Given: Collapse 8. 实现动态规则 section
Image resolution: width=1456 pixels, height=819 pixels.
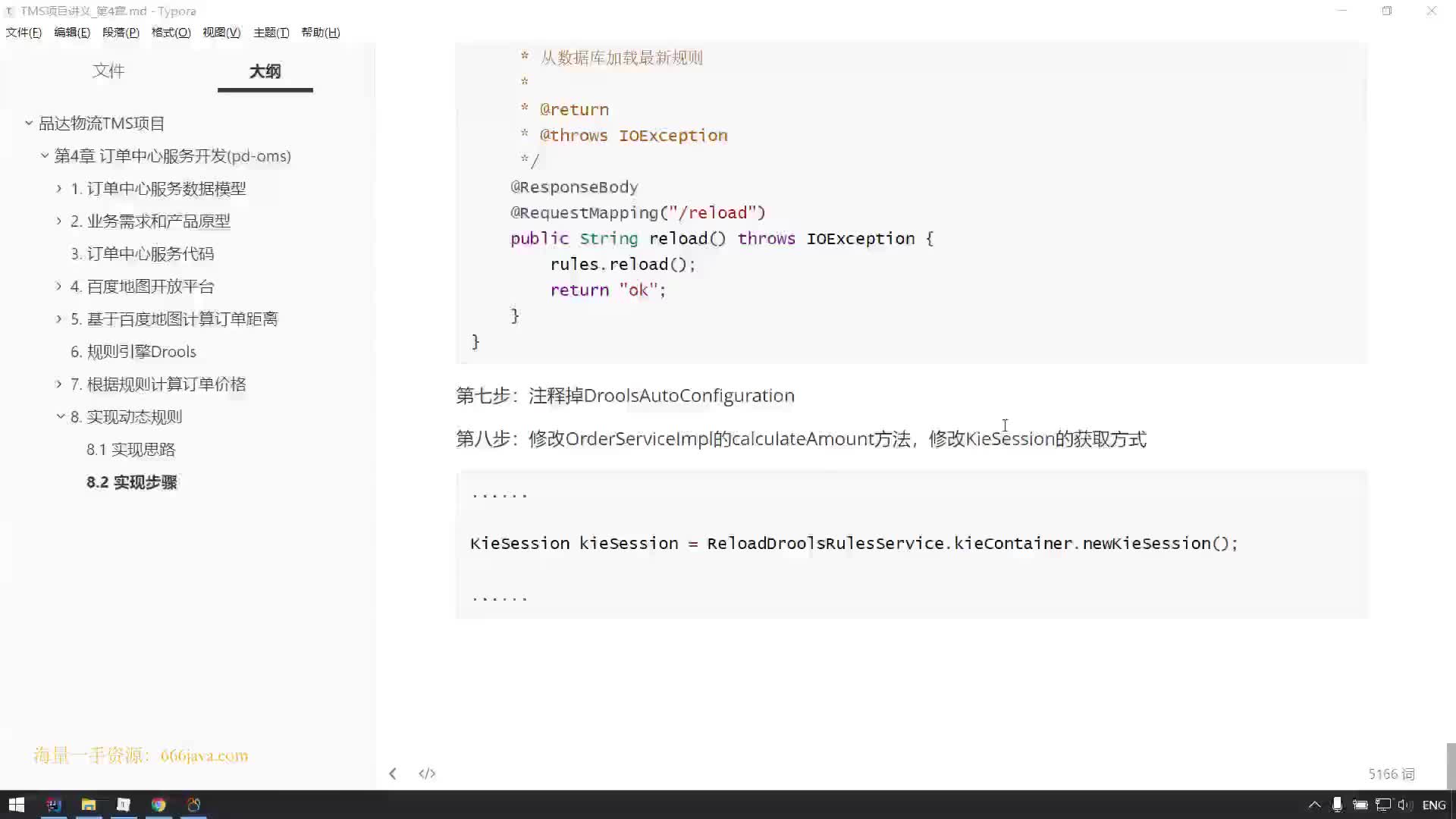Looking at the screenshot, I should click(61, 416).
